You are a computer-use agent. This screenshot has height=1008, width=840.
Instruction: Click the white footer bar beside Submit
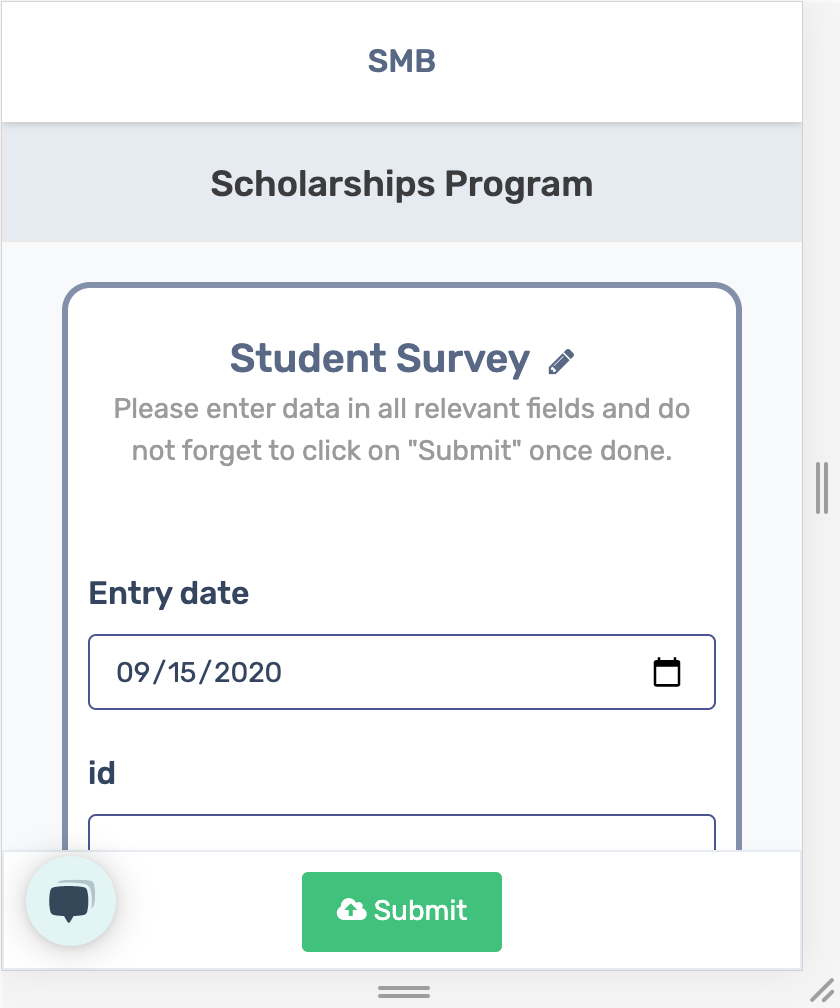pos(649,911)
